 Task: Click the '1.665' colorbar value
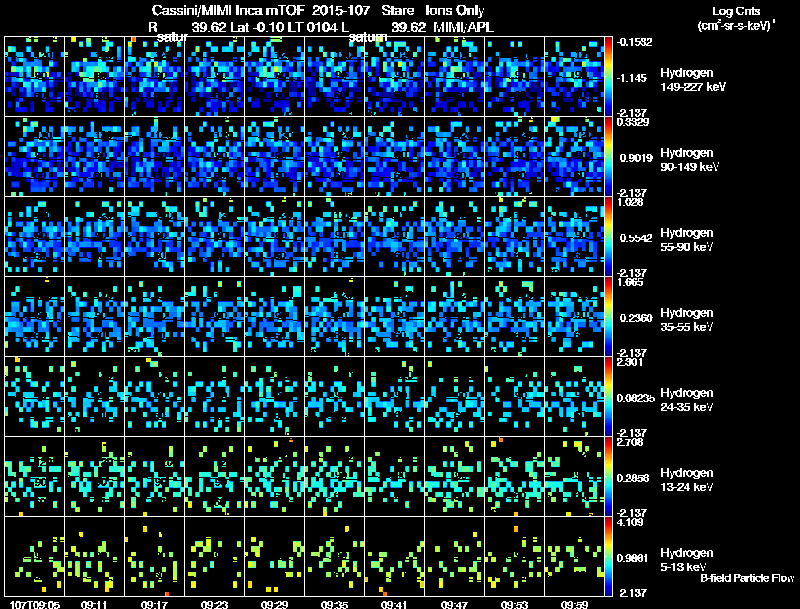pos(630,282)
